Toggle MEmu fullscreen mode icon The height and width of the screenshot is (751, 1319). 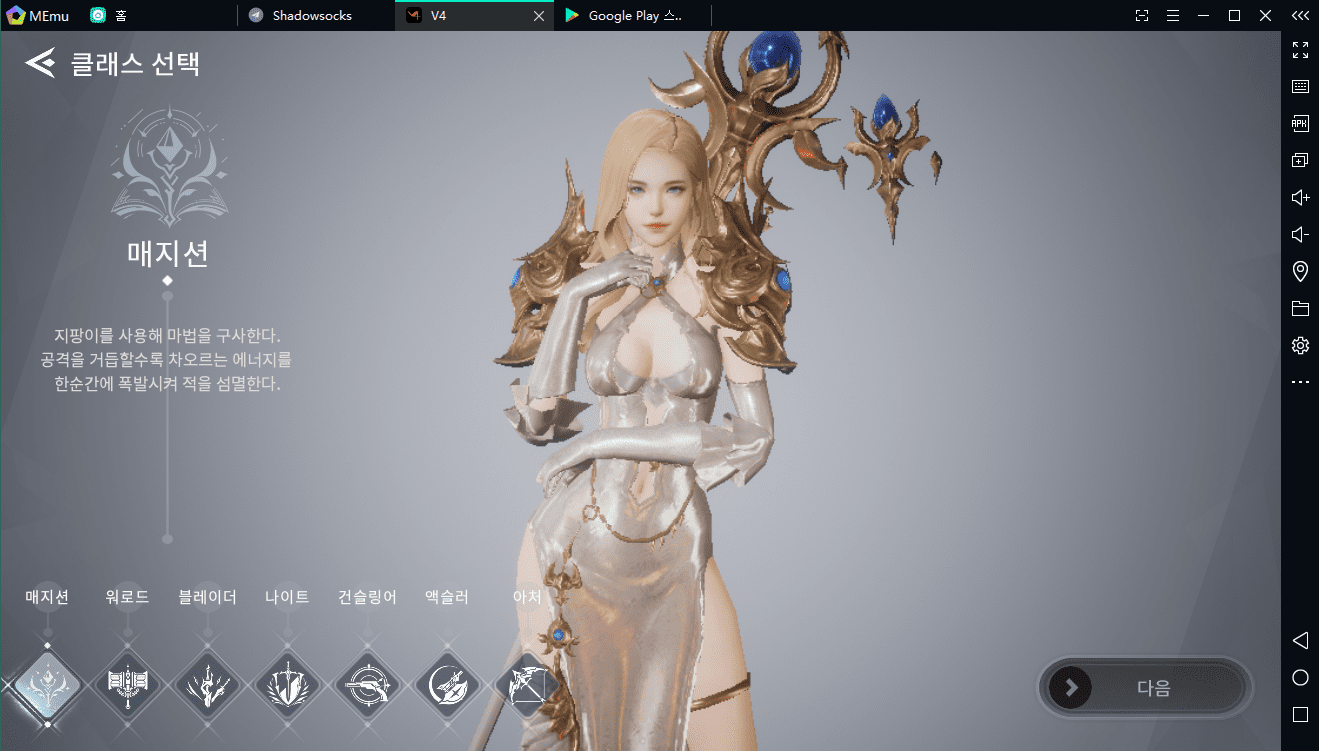(1300, 50)
